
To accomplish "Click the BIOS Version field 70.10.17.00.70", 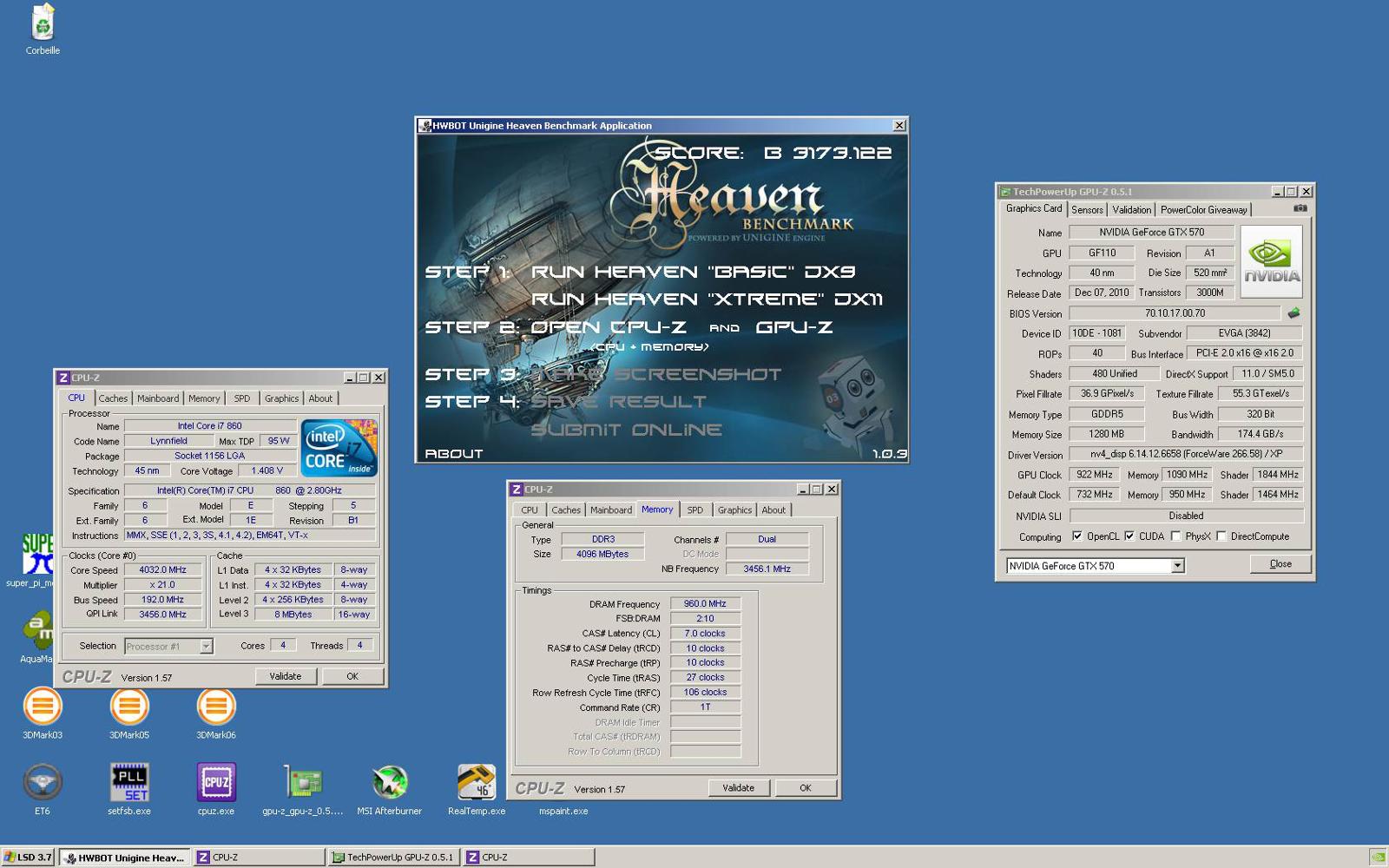I will coord(1175,313).
